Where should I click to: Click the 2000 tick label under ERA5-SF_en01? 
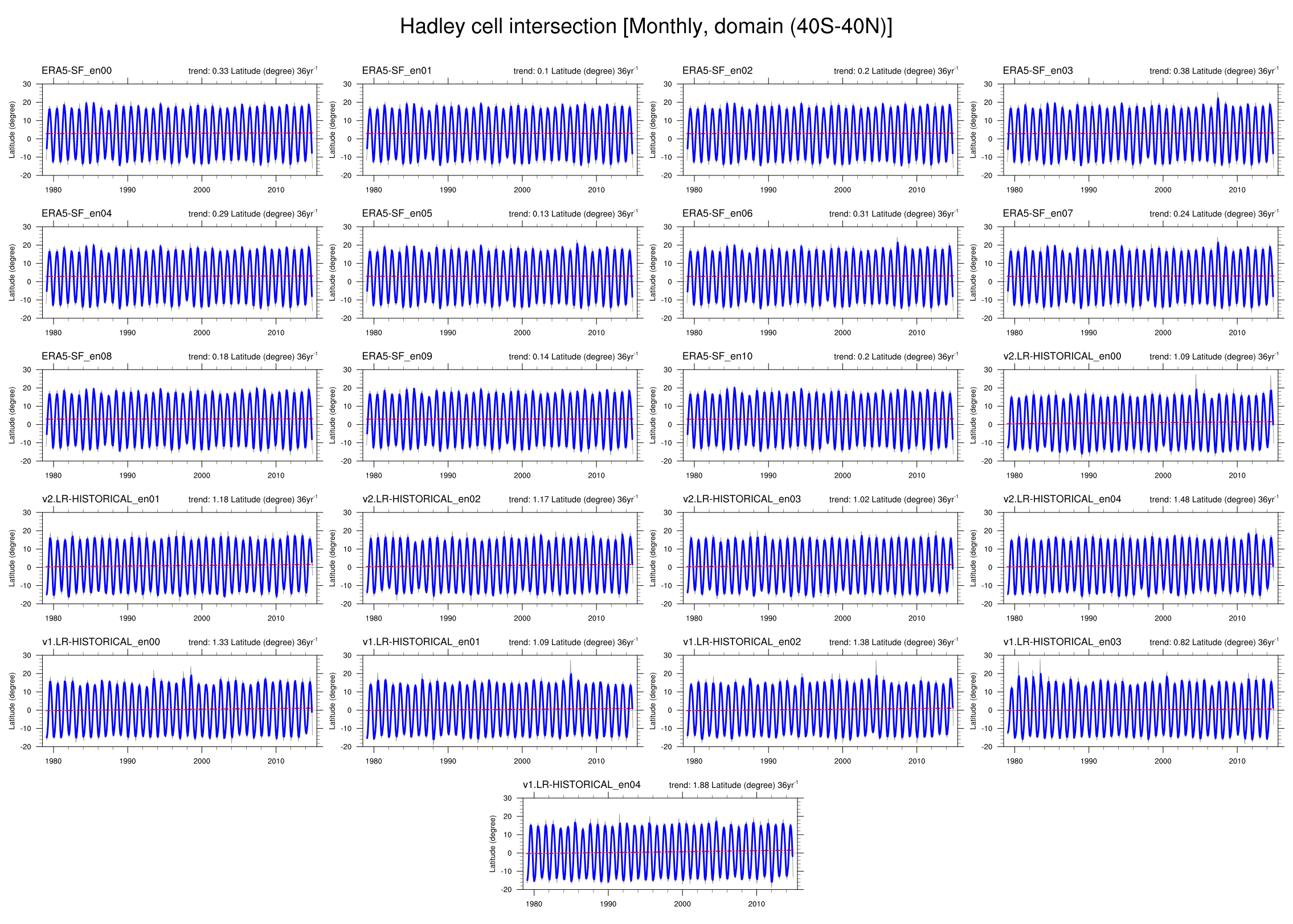click(x=522, y=190)
